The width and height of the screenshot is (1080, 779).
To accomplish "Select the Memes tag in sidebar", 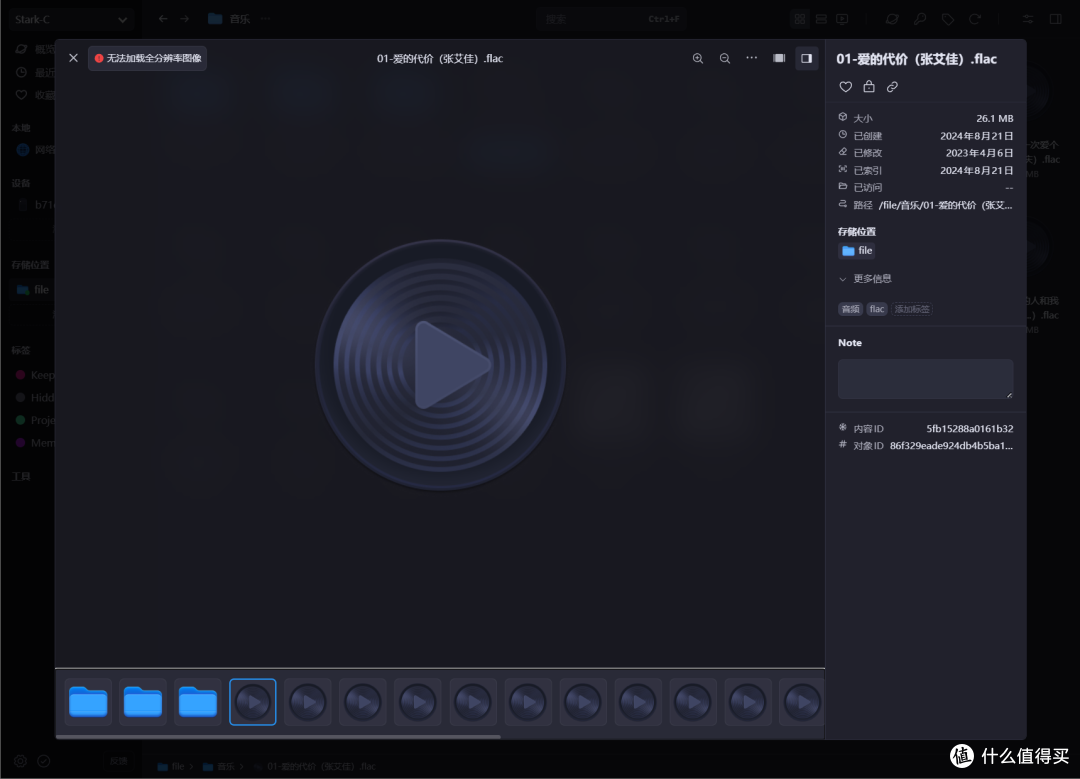I will pos(33,443).
